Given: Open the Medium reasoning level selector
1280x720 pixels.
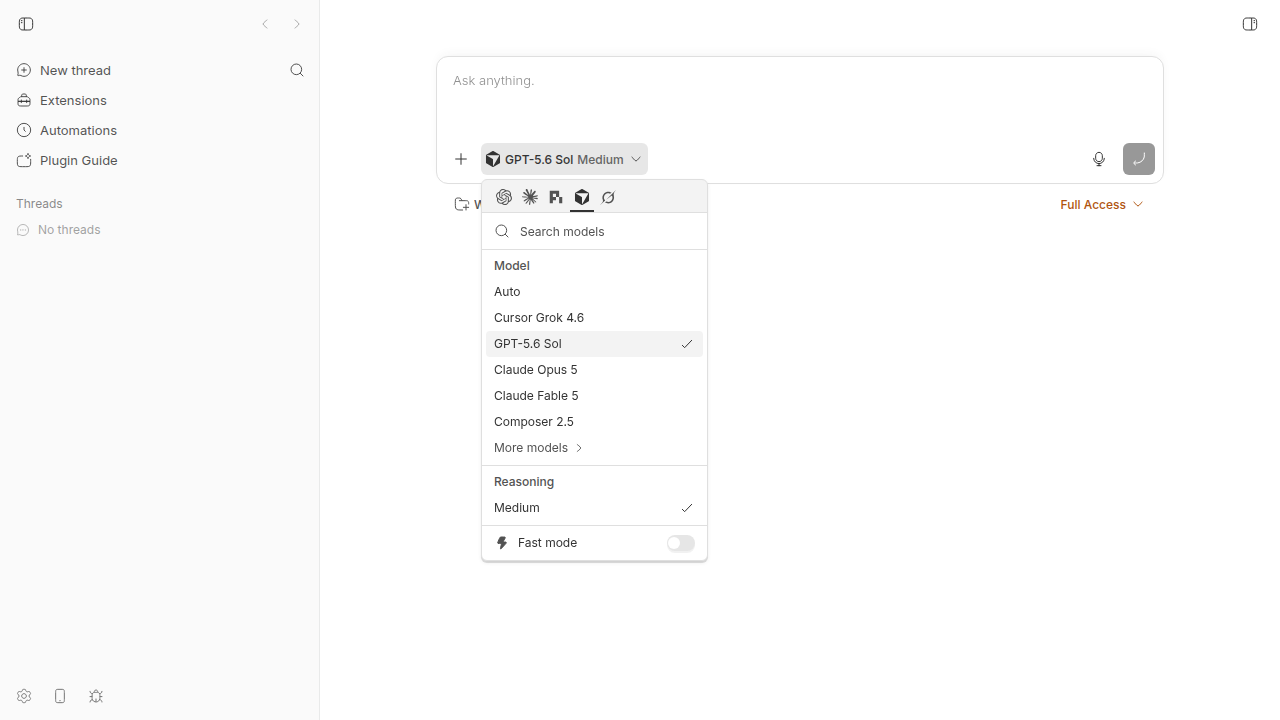Looking at the screenshot, I should coord(594,508).
